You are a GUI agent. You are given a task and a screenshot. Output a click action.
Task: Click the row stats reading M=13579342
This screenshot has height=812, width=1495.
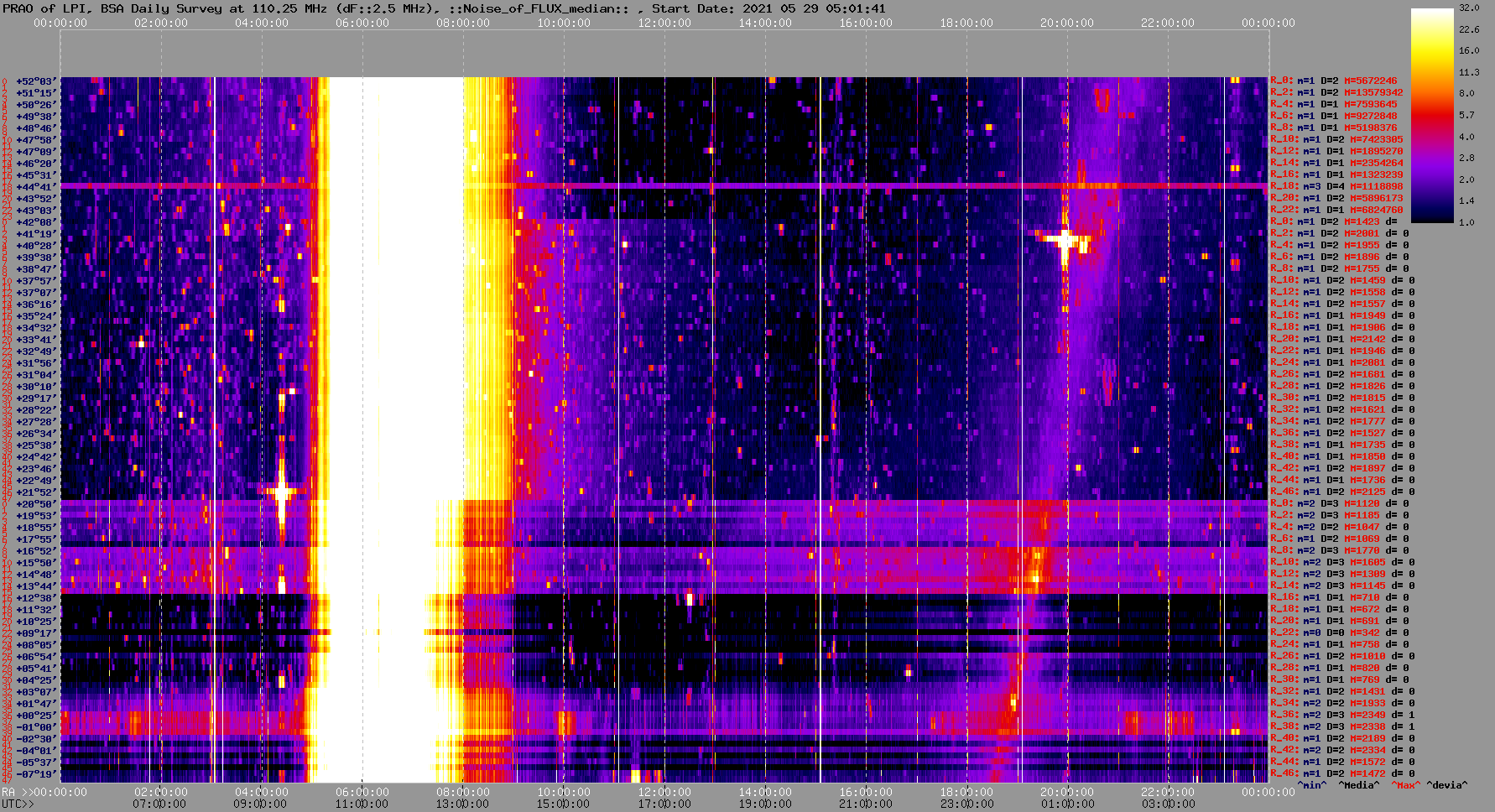1336,92
